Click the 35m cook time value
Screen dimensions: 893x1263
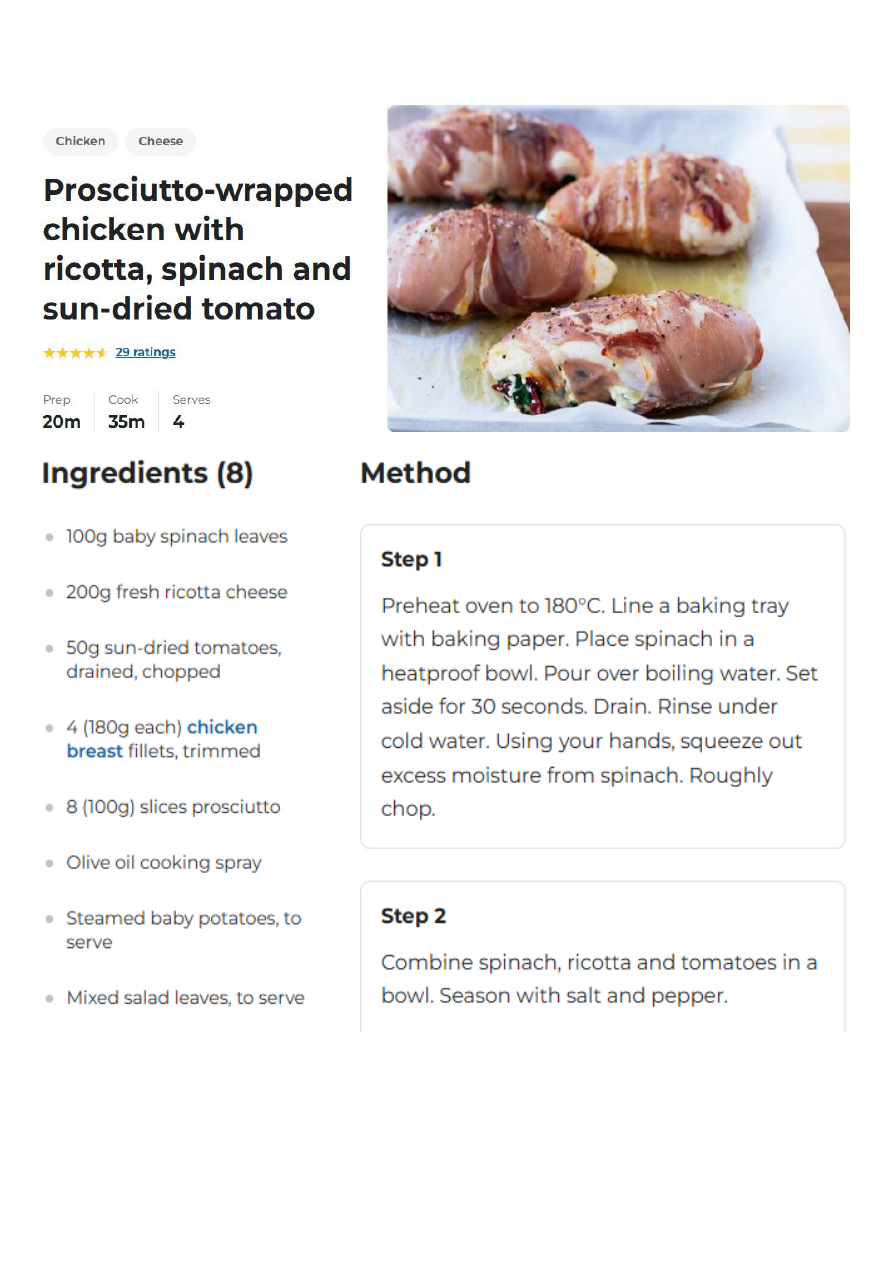[x=126, y=422]
